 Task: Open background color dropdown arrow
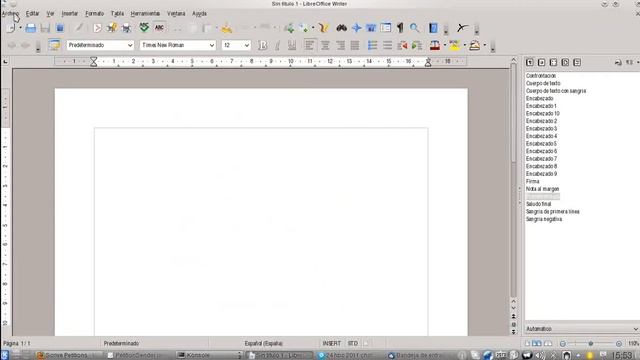[x=484, y=45]
